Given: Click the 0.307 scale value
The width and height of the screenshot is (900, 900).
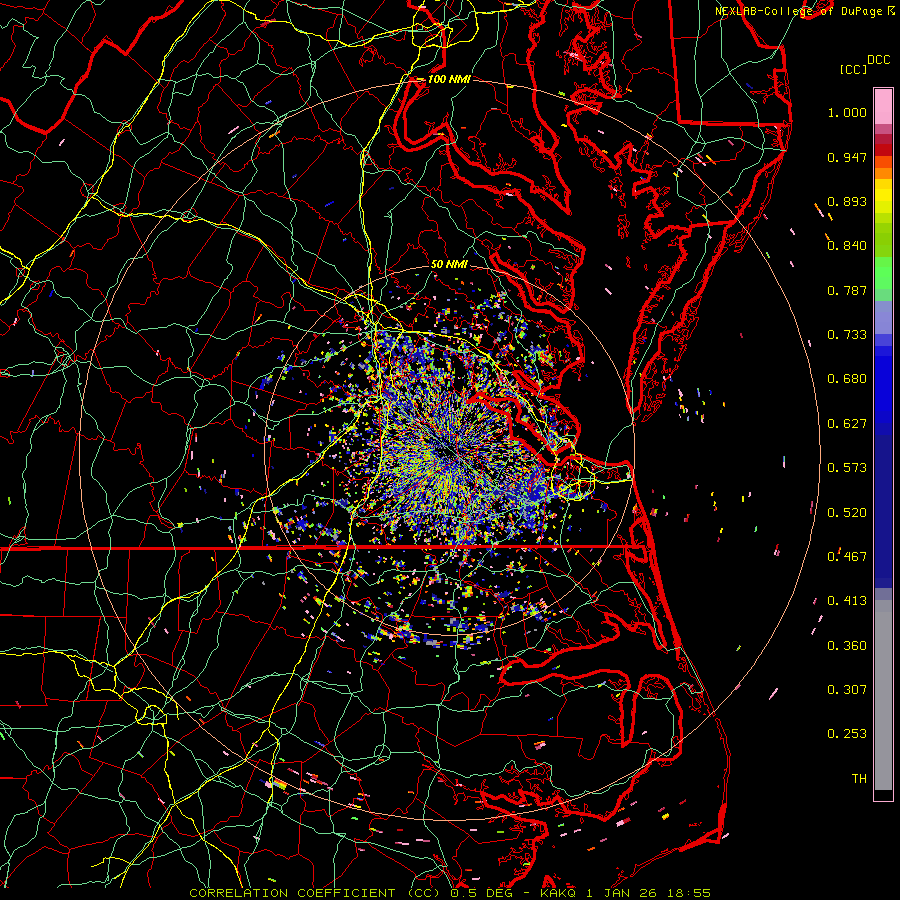Looking at the screenshot, I should point(847,690).
